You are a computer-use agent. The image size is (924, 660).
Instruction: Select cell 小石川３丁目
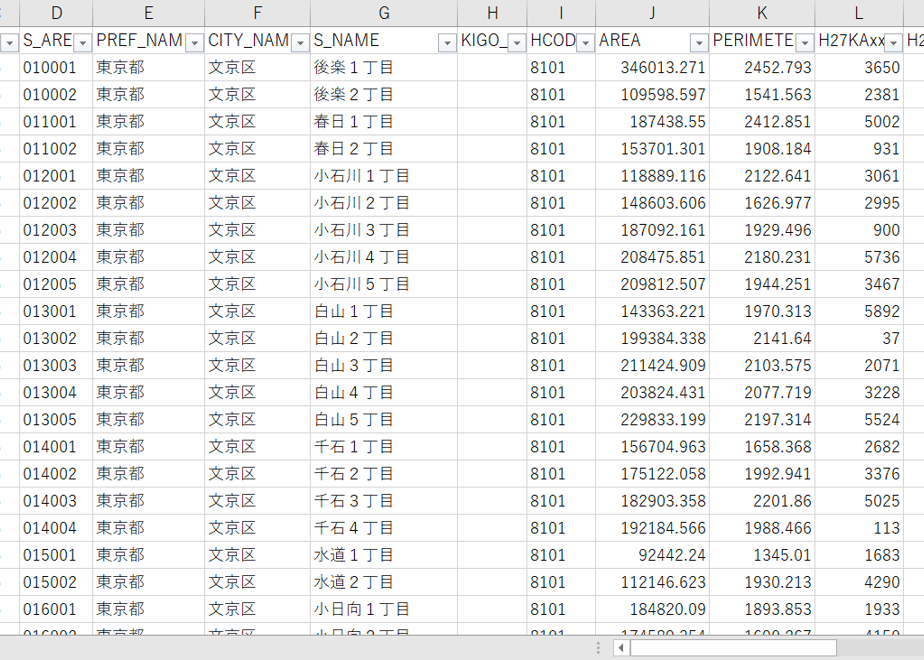(x=384, y=230)
